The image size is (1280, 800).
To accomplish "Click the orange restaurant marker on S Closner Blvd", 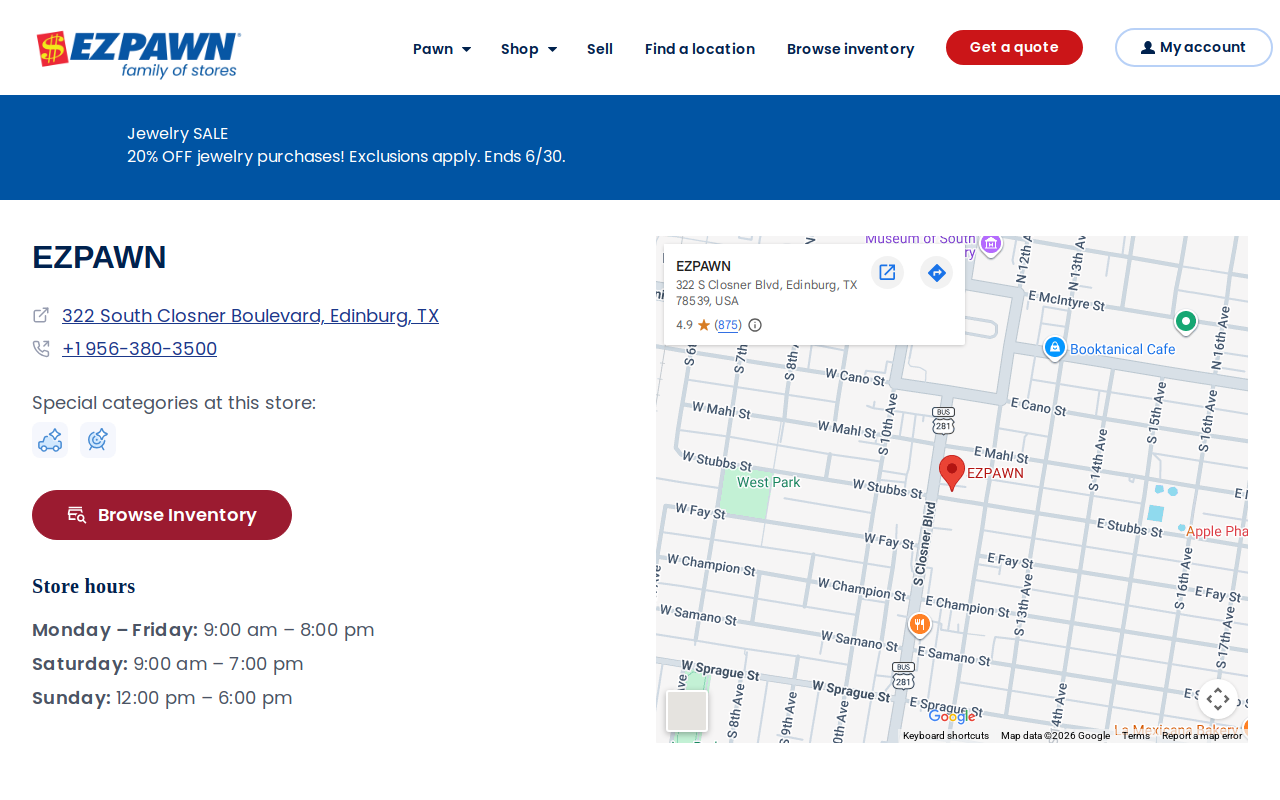I will pos(920,625).
